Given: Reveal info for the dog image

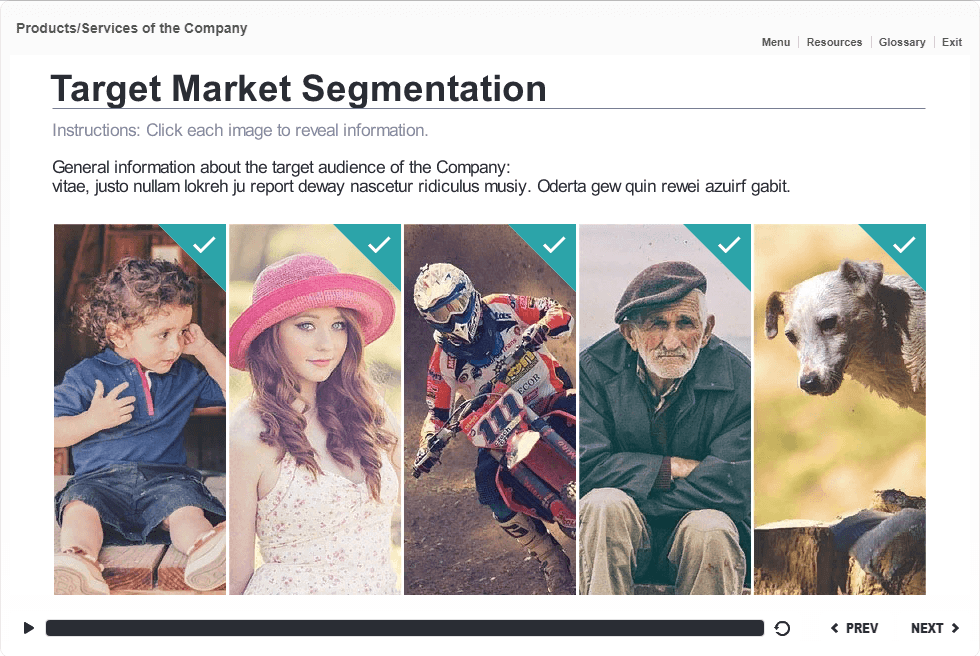Looking at the screenshot, I should tap(840, 420).
